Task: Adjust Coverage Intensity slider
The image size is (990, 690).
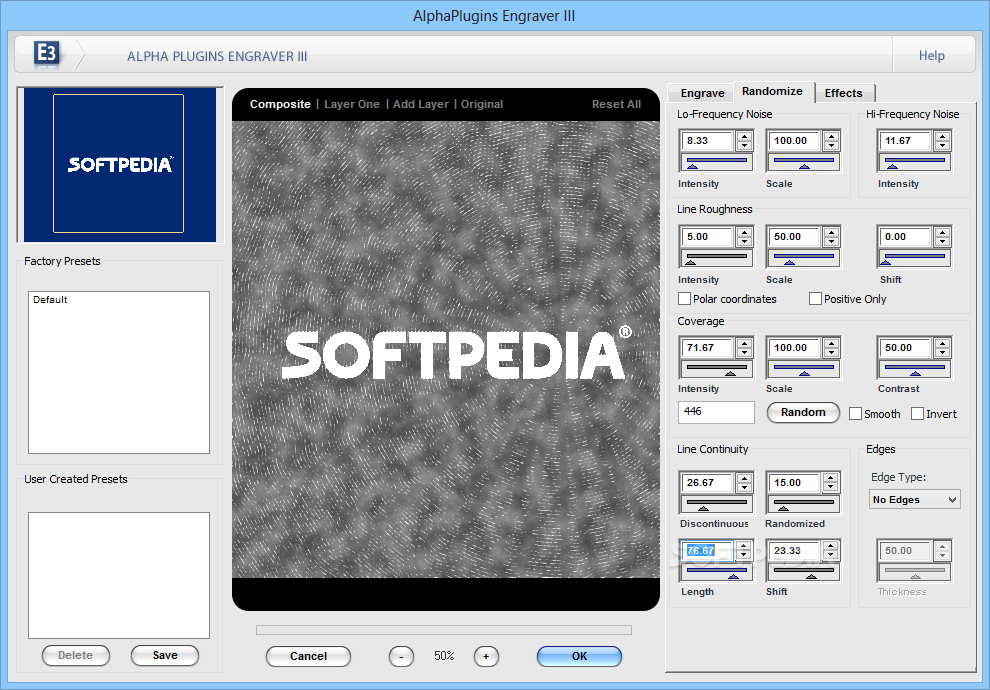Action: click(717, 369)
